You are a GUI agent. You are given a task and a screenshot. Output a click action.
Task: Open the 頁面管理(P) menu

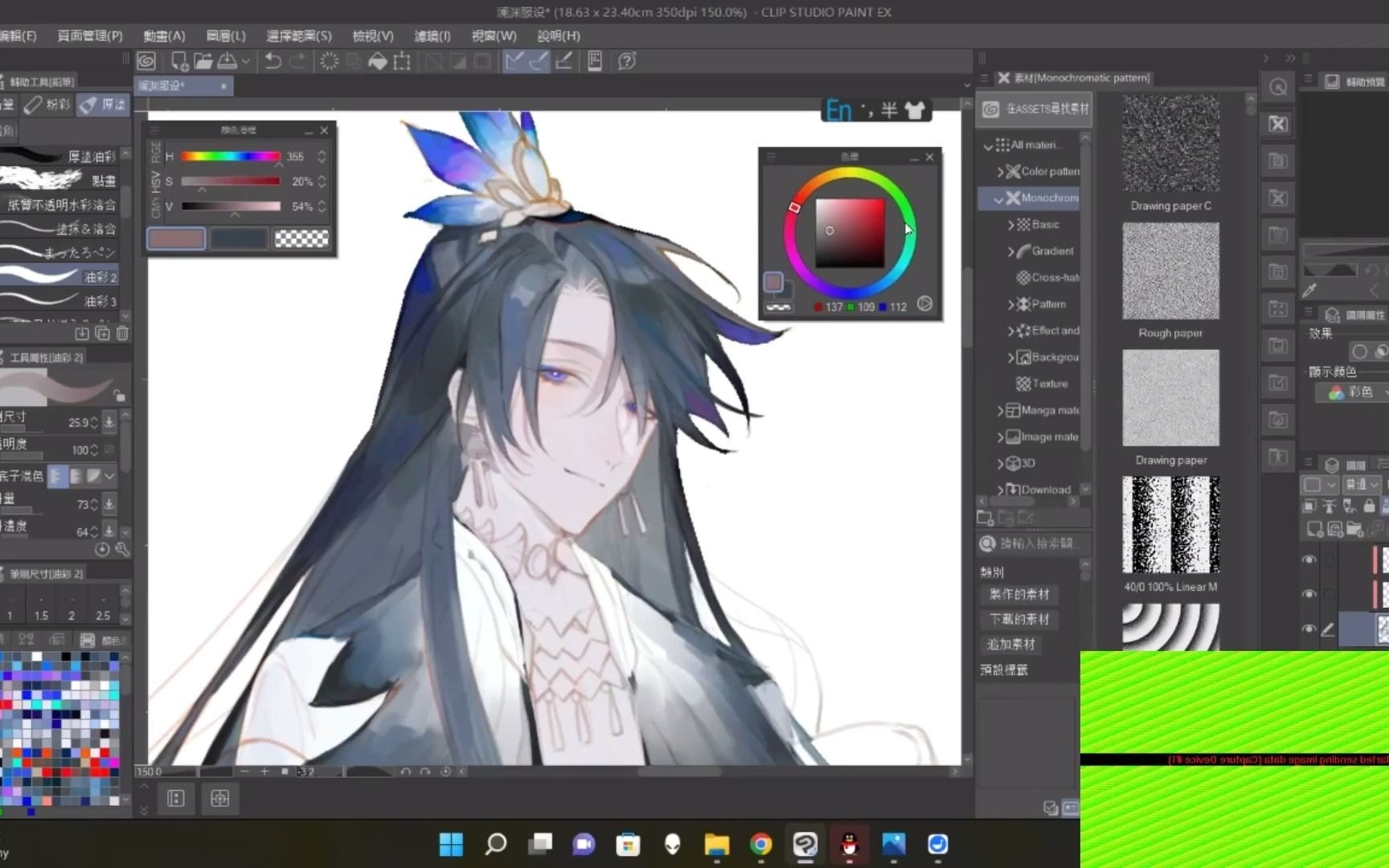[90, 36]
